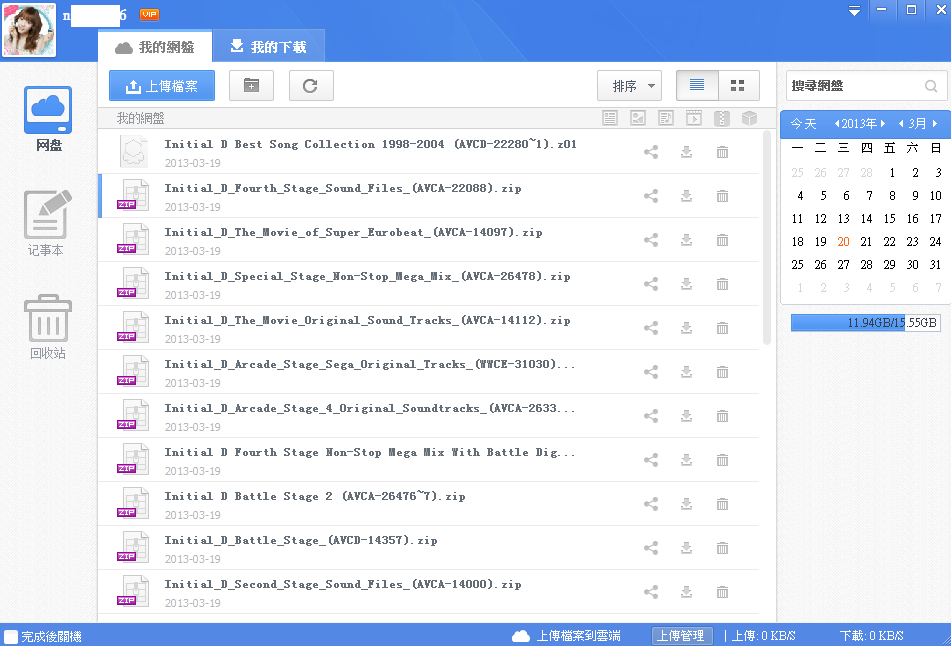
Task: Click the file list vertical scrollbar
Action: [767, 238]
